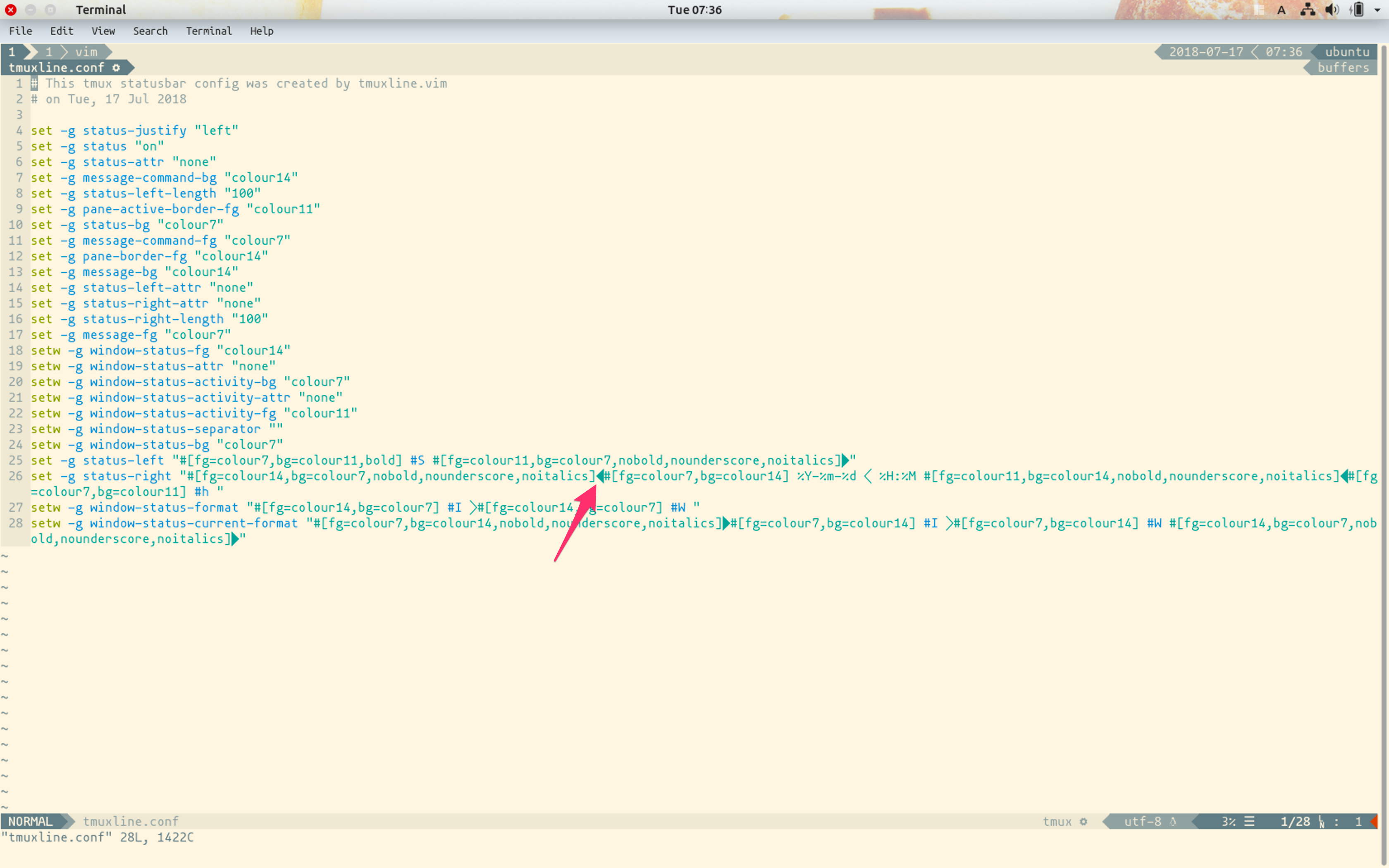Screen dimensions: 1389x868
Task: Click the buffers indicator in tmux statusline
Action: (x=1343, y=67)
